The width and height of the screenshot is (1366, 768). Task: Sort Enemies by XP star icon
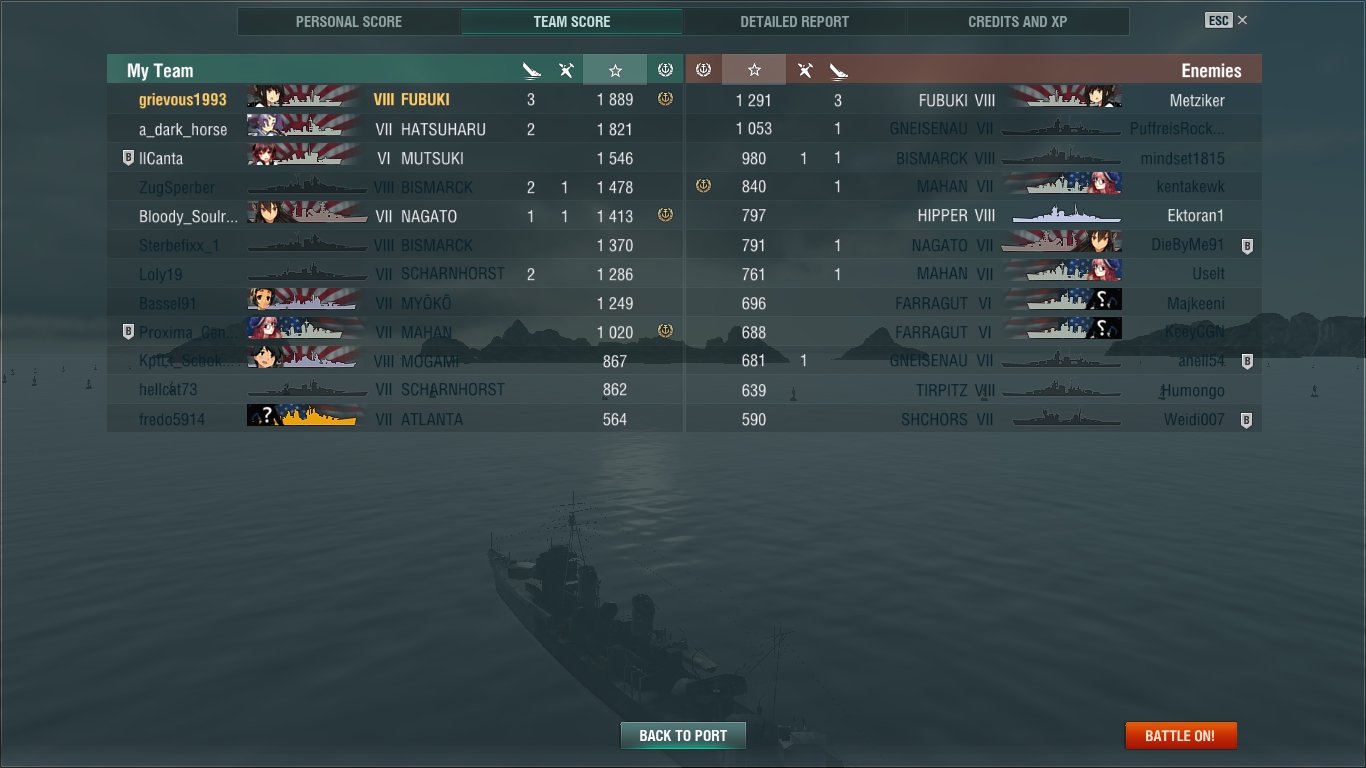[754, 70]
